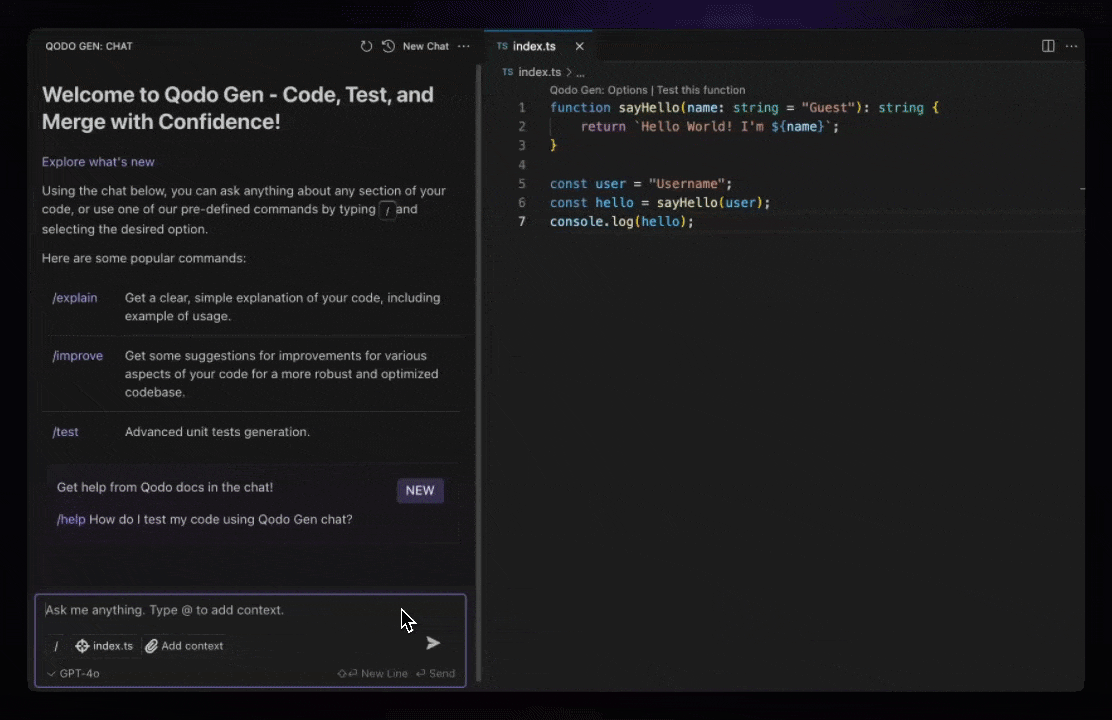Send message with arrow icon
This screenshot has width=1112, height=720.
[433, 643]
